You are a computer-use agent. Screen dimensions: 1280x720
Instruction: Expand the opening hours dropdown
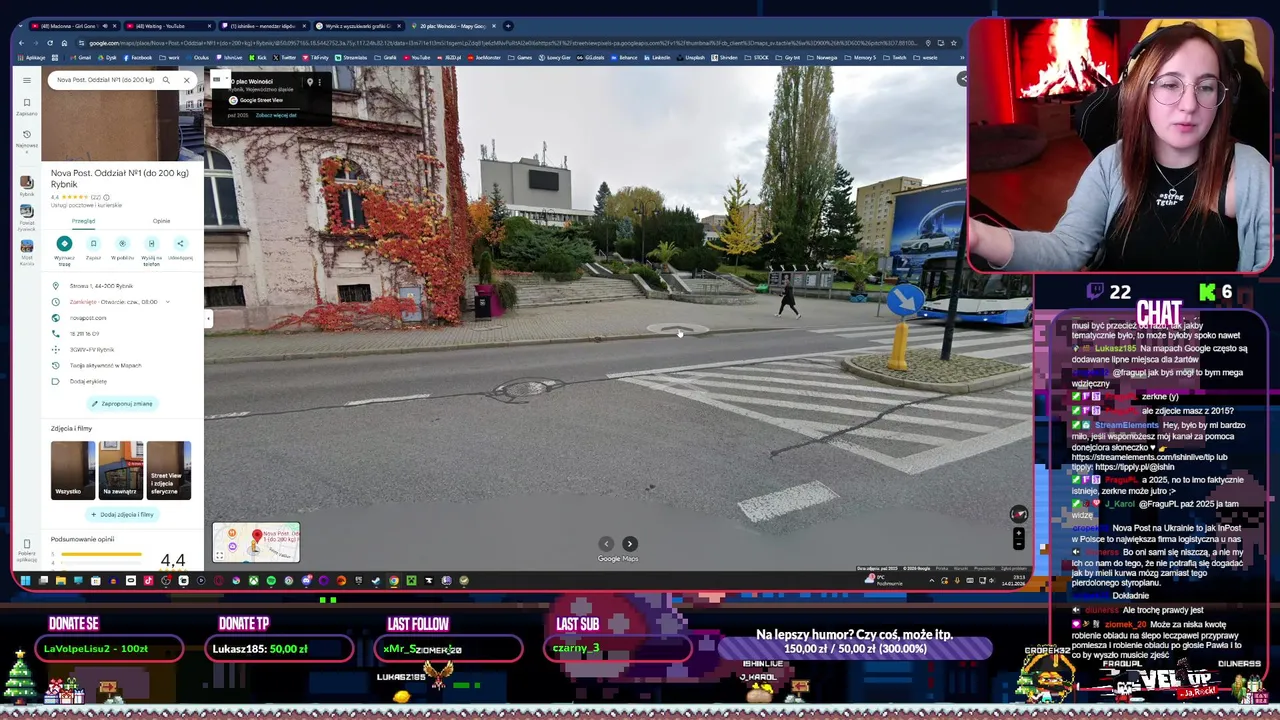pyautogui.click(x=167, y=302)
